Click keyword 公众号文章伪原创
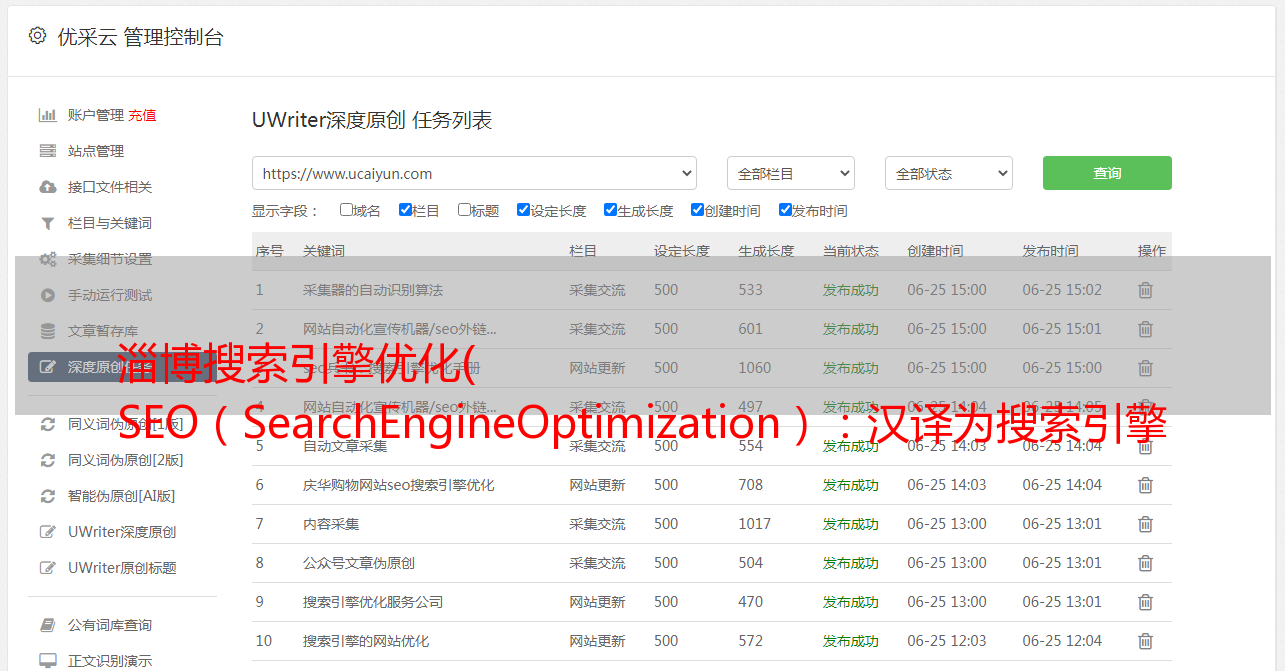This screenshot has height=671, width=1285. (359, 563)
